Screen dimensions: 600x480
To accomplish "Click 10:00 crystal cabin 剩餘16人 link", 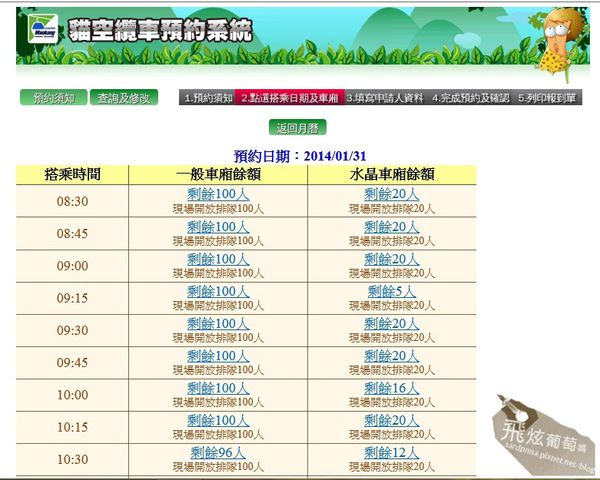I will (391, 388).
